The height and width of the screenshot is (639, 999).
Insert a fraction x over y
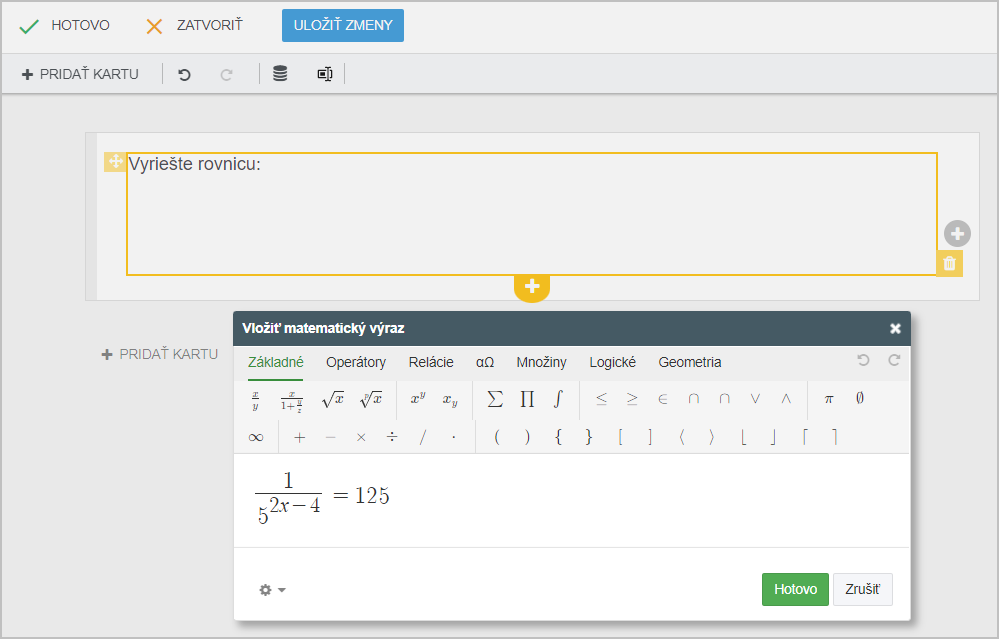255,400
